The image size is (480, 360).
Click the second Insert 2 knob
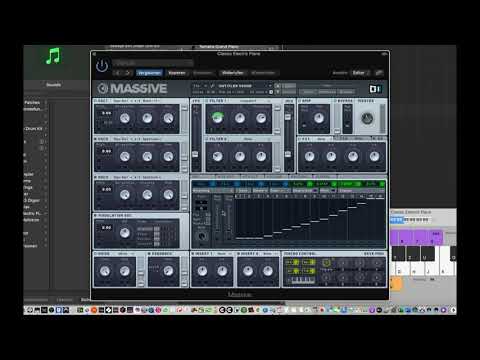(x=268, y=271)
